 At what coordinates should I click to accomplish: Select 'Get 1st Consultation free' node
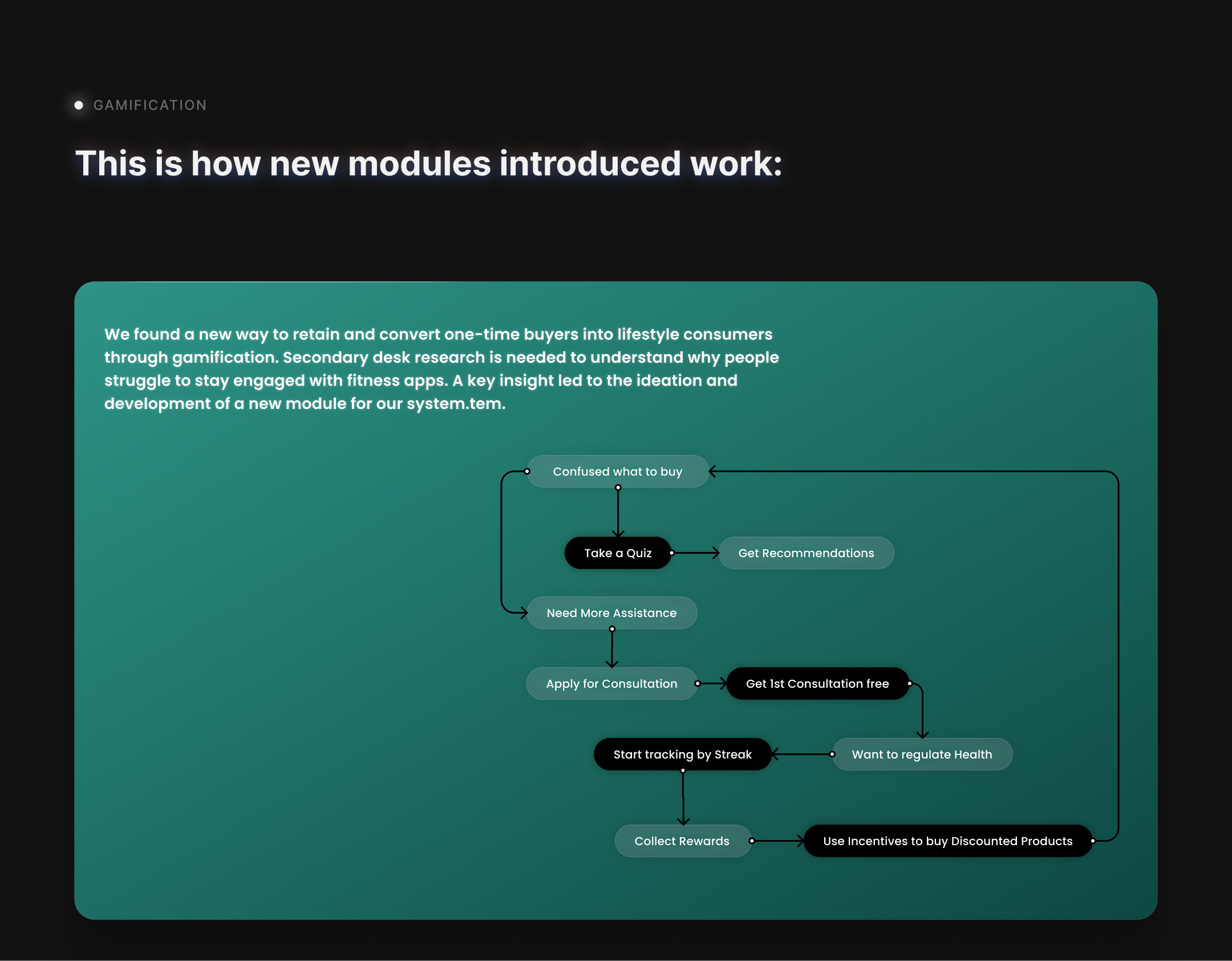[x=817, y=684]
